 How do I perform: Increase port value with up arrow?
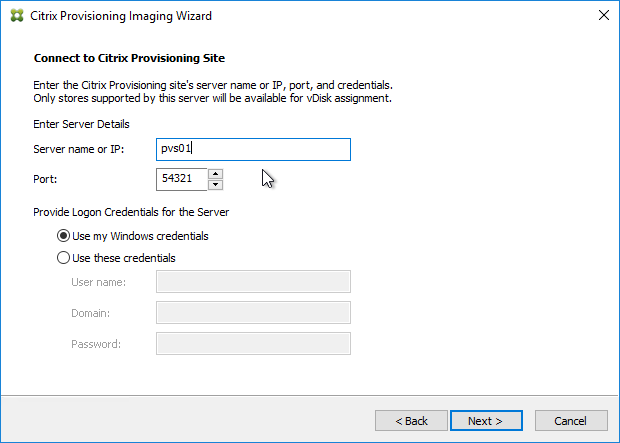point(215,174)
